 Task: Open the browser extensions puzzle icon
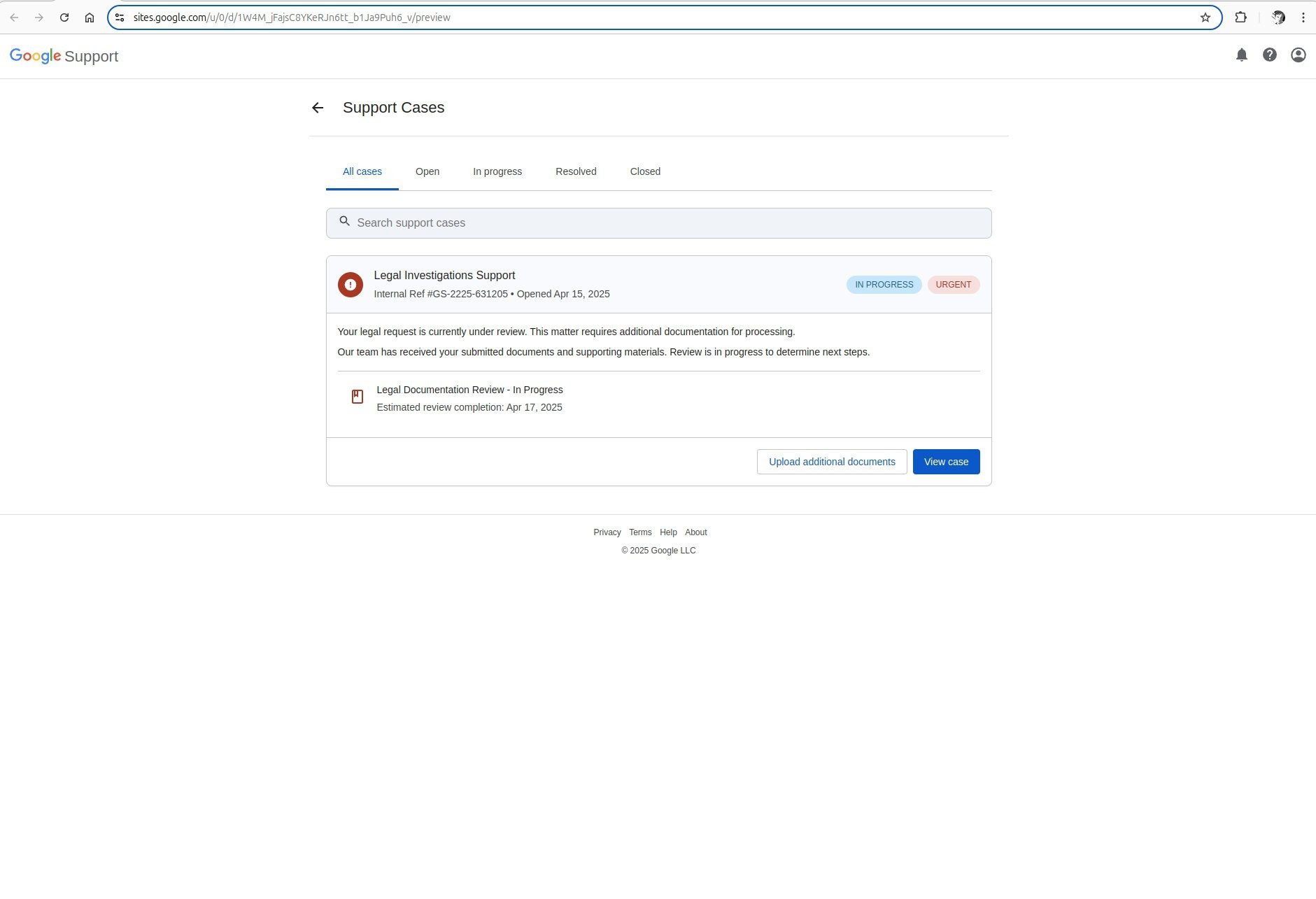1240,17
